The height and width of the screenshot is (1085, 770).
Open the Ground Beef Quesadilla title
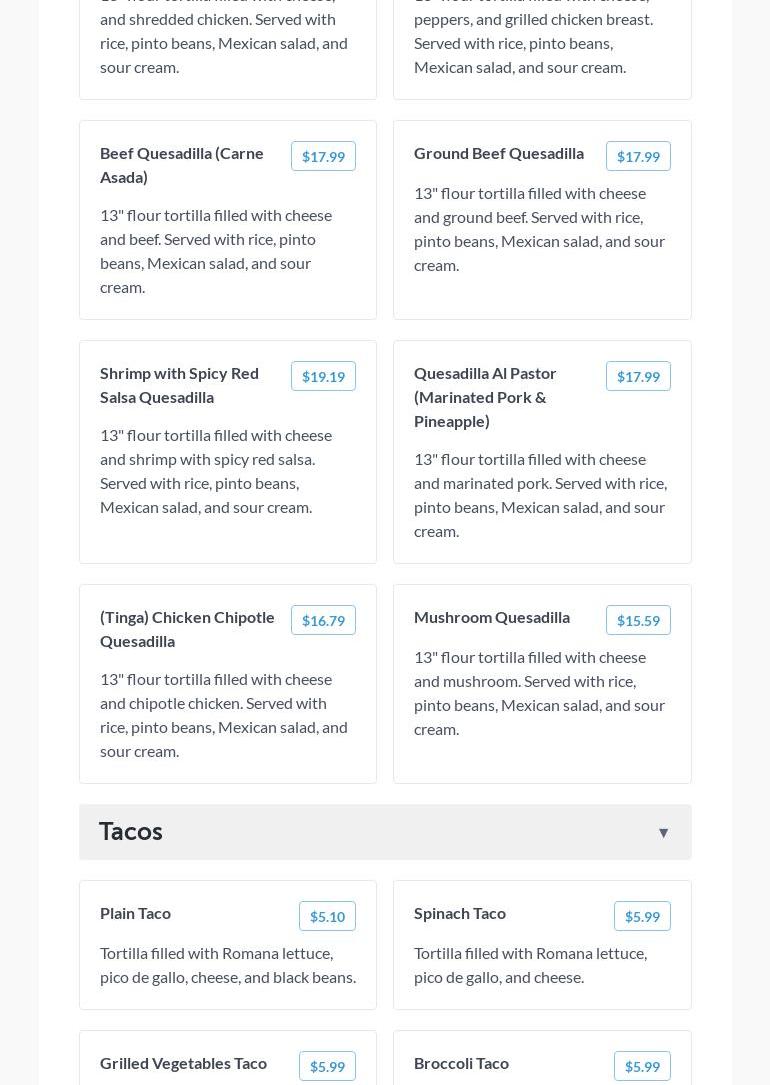[499, 153]
